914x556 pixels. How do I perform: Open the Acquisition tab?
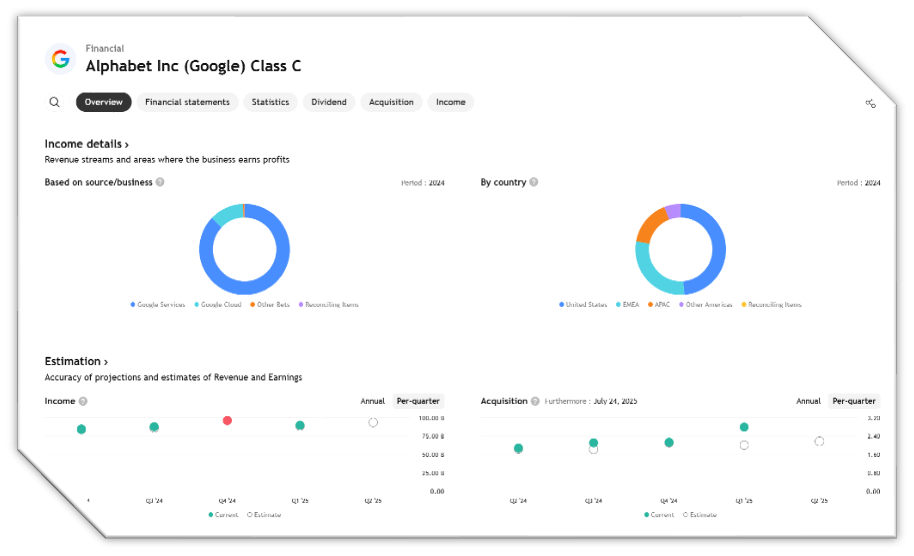[x=391, y=102]
